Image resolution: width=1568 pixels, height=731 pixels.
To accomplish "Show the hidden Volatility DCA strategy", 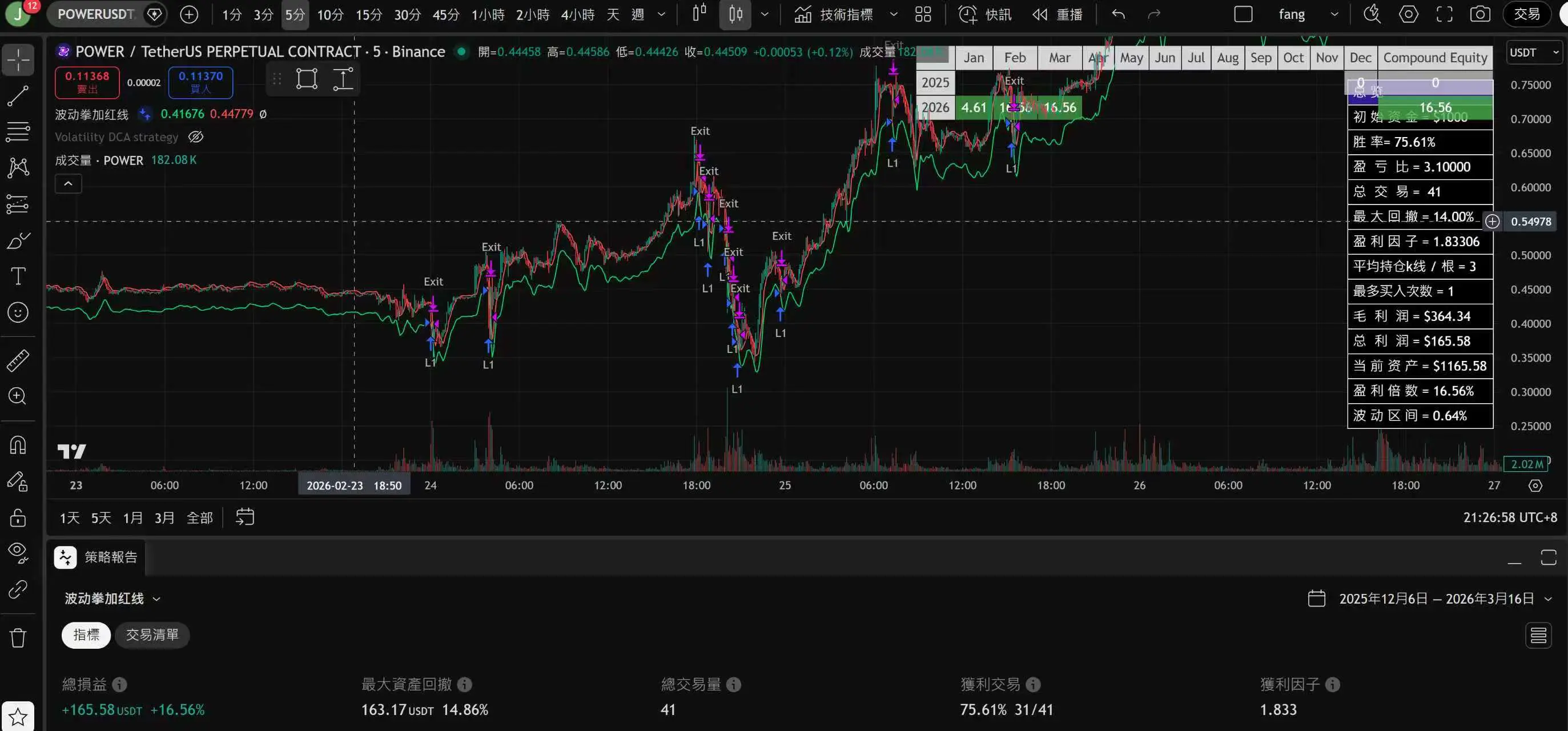I will pos(195,137).
